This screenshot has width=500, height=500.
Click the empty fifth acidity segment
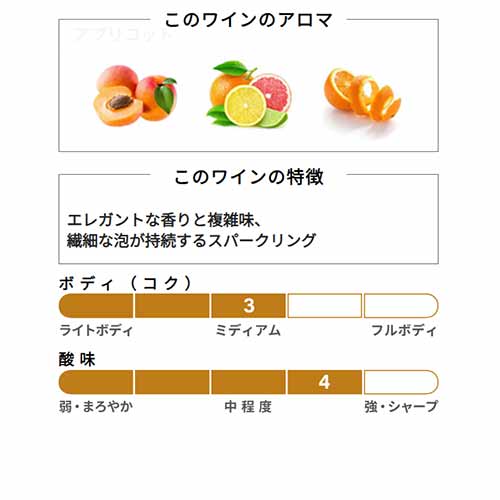pos(401,382)
